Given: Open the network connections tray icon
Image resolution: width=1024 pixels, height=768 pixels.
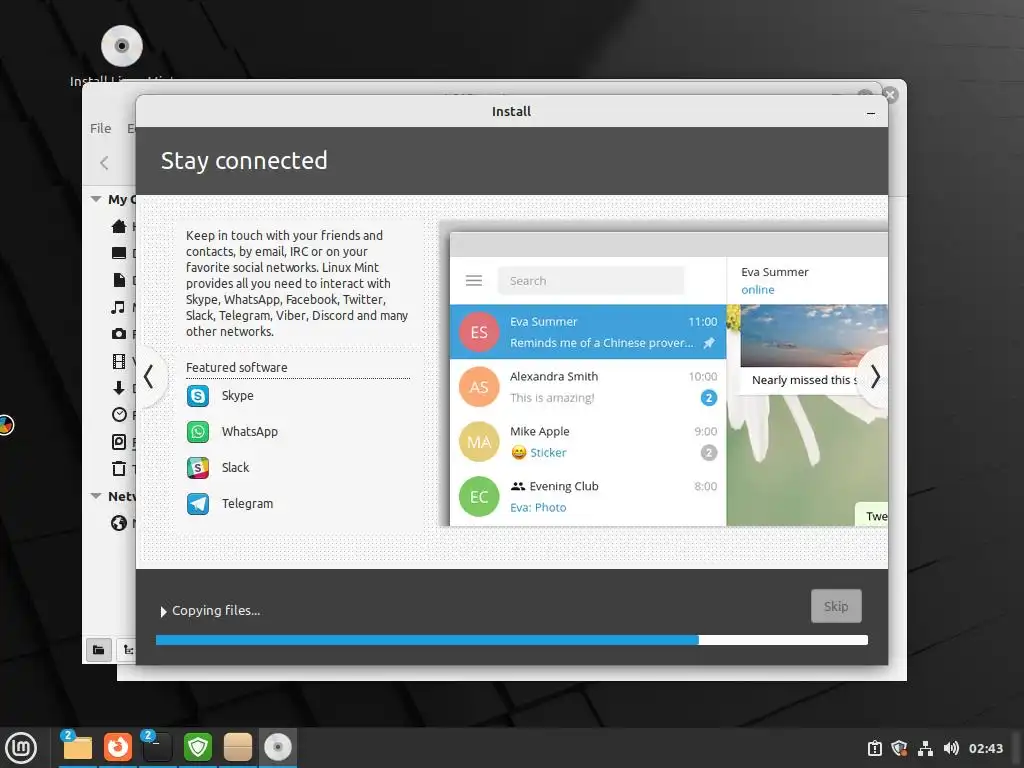Looking at the screenshot, I should pos(925,748).
